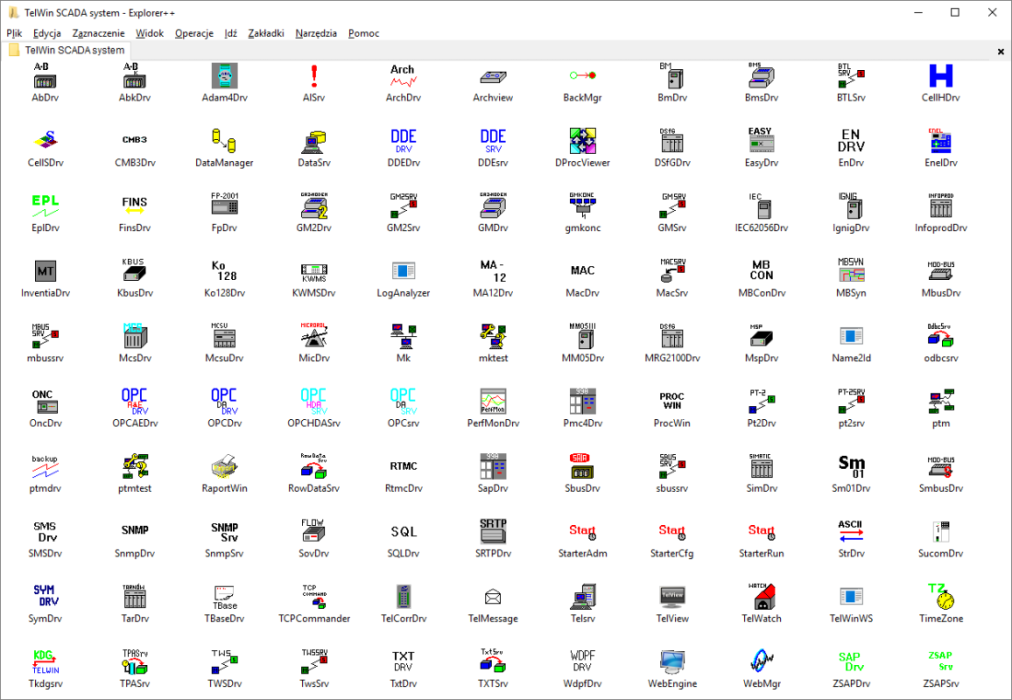Select the StarterRun icon
This screenshot has width=1012, height=700.
click(762, 532)
